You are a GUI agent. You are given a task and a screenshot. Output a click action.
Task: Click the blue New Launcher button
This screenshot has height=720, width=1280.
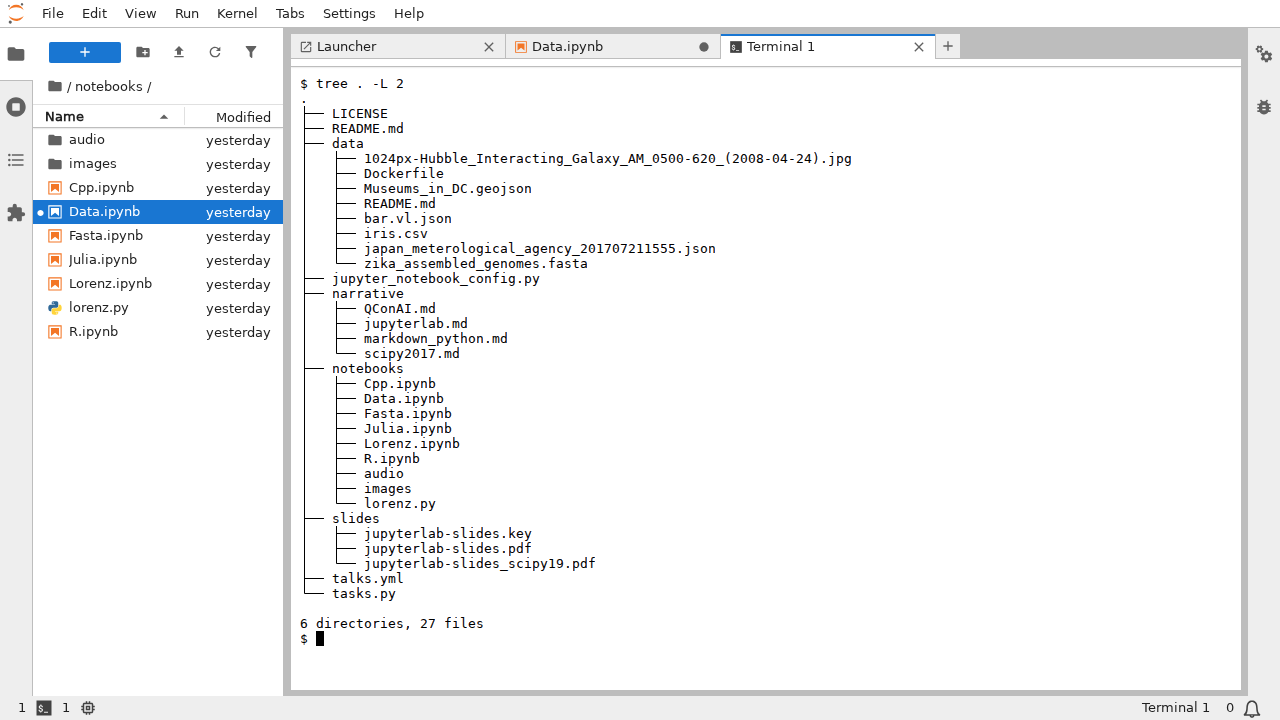point(85,52)
